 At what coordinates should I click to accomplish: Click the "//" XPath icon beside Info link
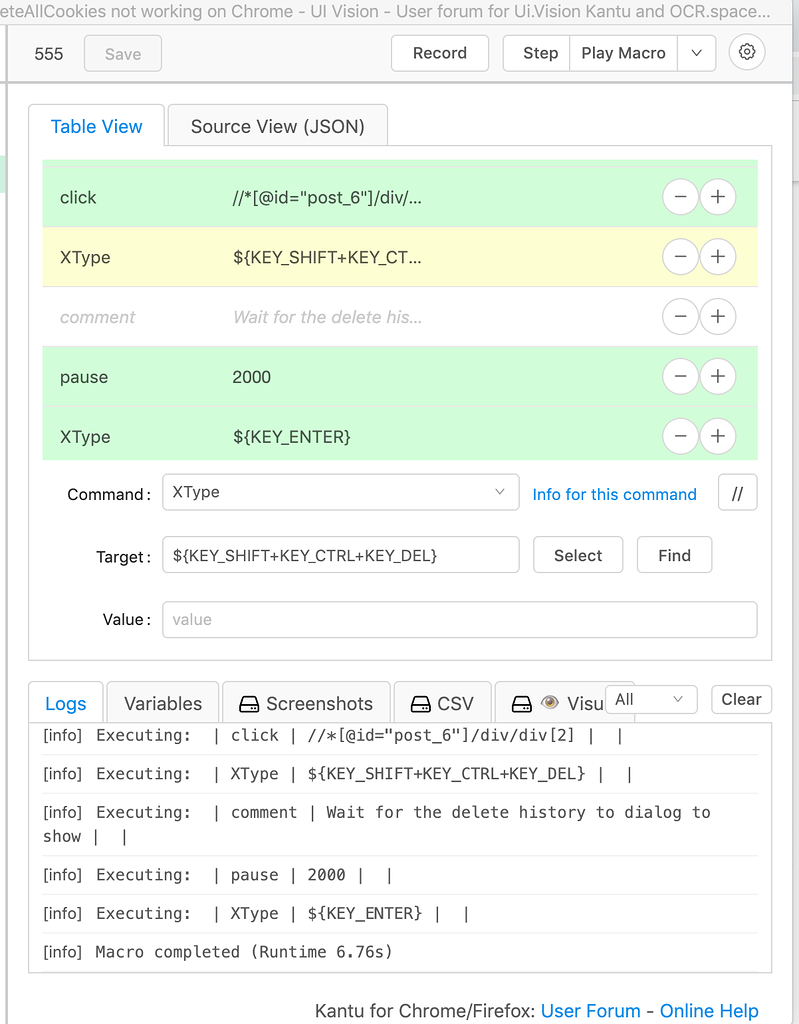(x=737, y=492)
